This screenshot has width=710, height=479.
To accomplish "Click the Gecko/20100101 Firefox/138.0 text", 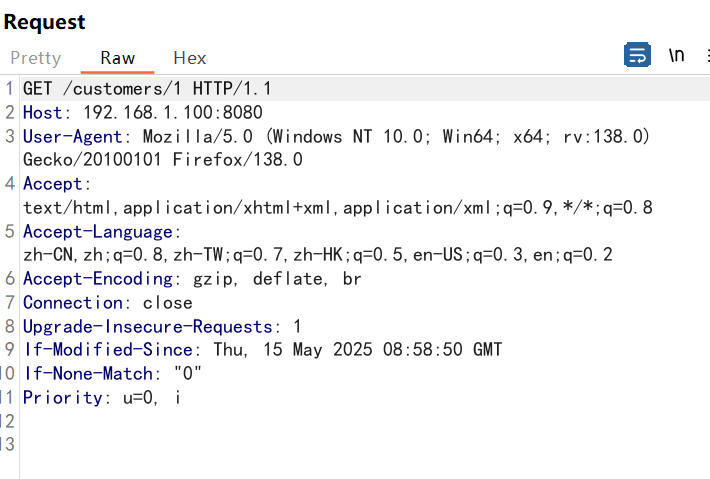I will click(163, 160).
